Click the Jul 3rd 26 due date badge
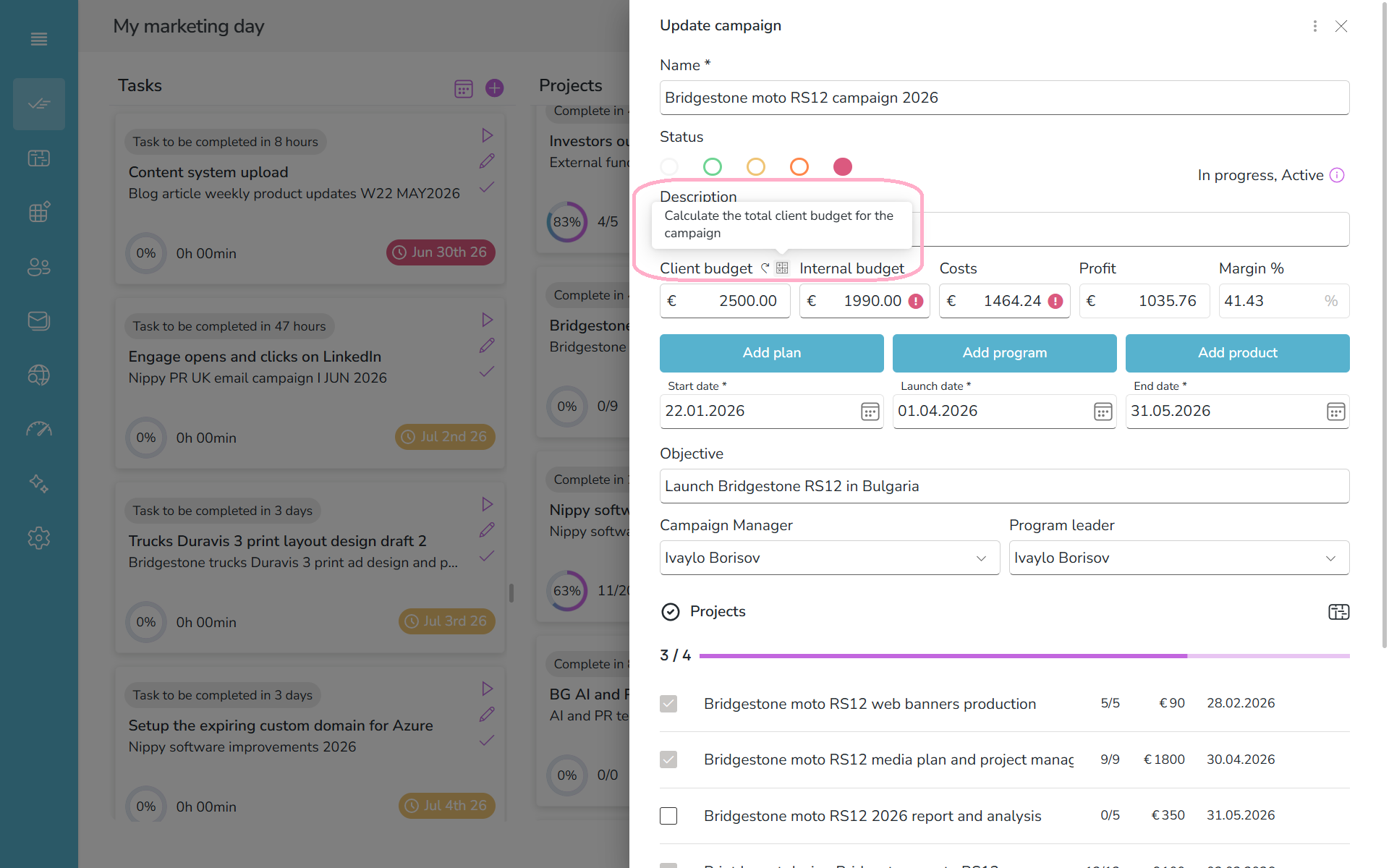Screen dimensions: 1389x868 [x=446, y=621]
